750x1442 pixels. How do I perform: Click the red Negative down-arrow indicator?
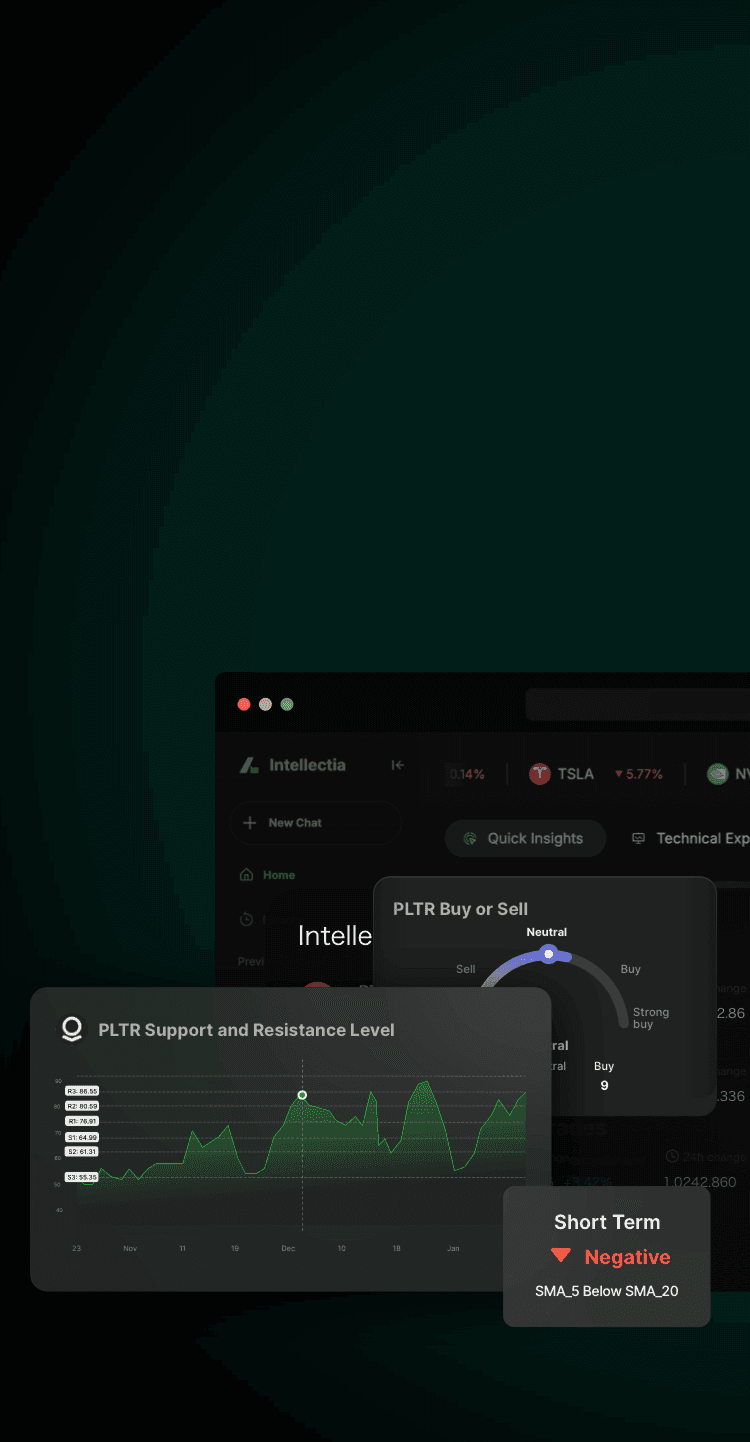point(561,1256)
